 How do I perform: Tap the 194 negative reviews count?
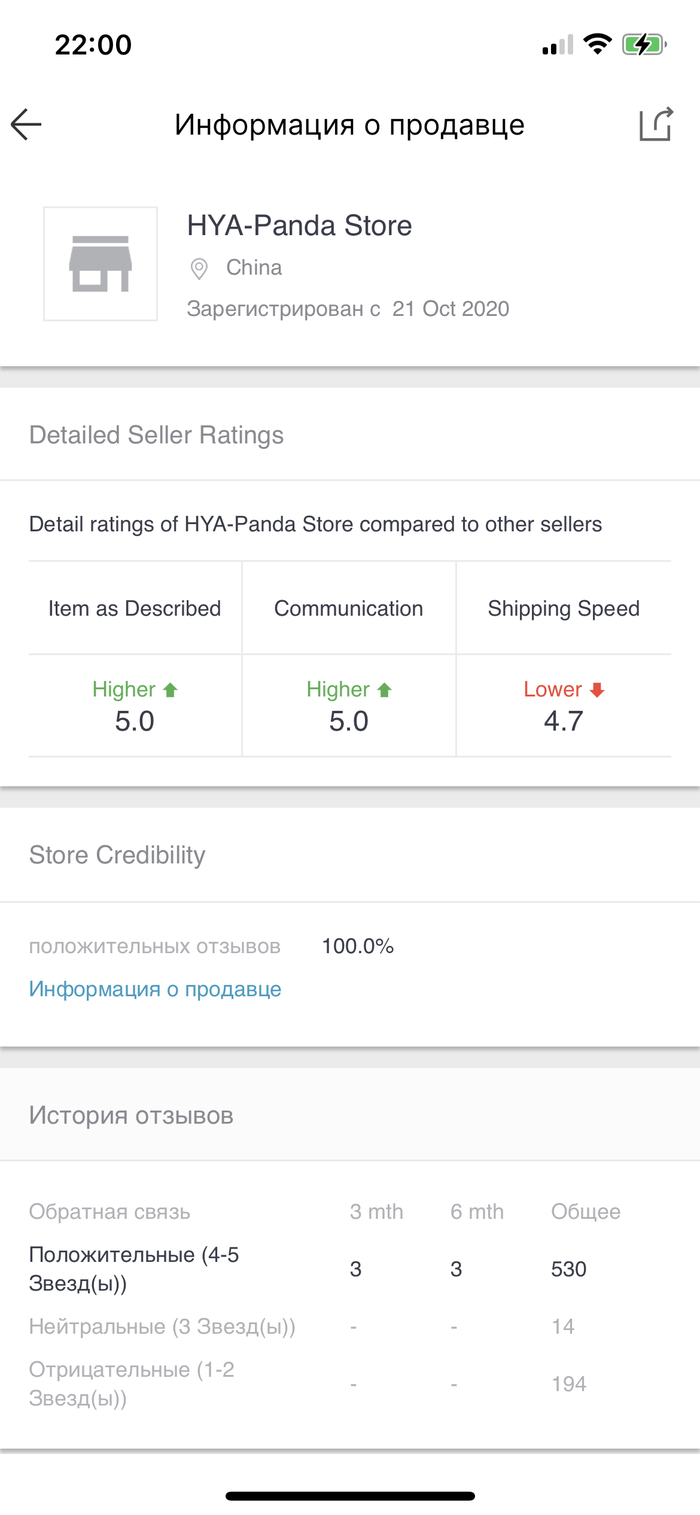569,1384
